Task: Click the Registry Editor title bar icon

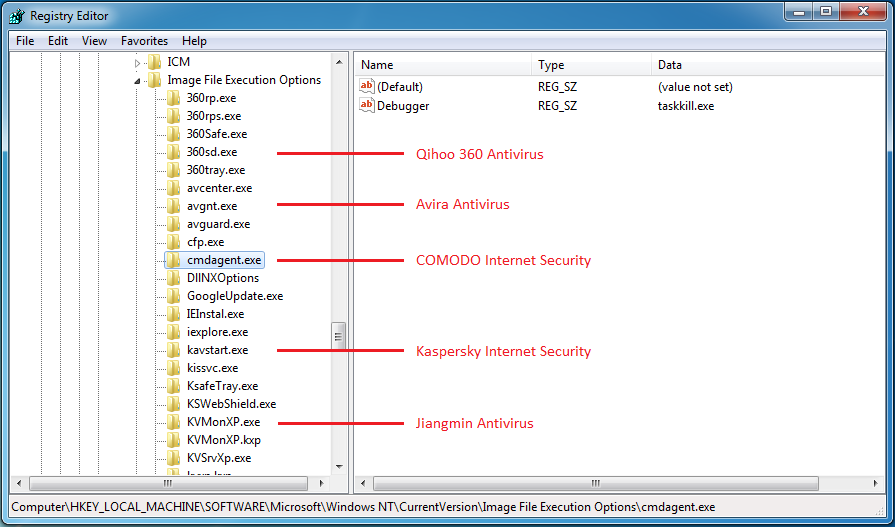Action: coord(17,16)
